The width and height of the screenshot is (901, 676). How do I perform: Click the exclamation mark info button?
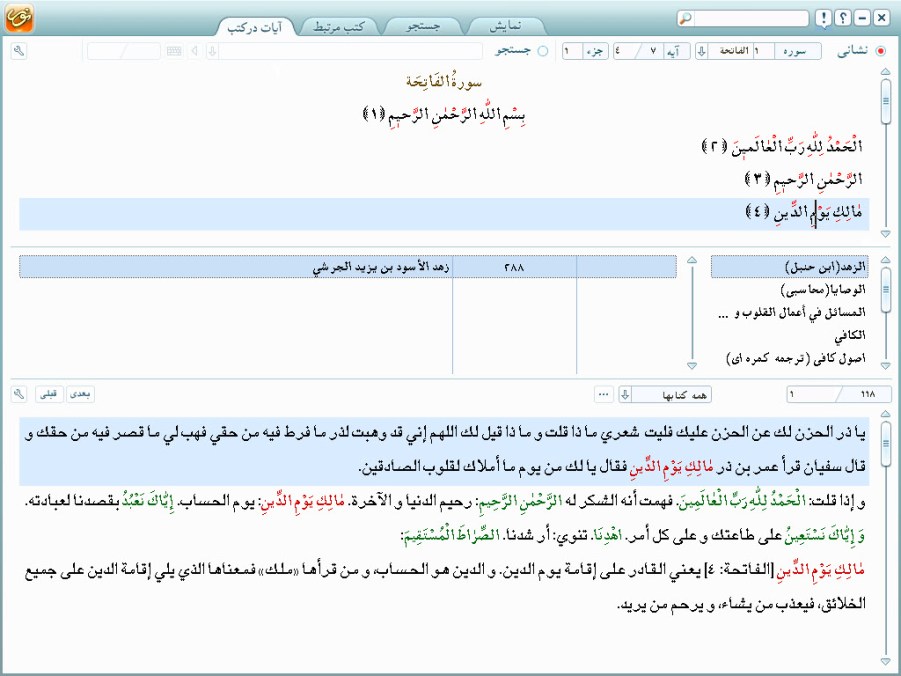tap(823, 18)
